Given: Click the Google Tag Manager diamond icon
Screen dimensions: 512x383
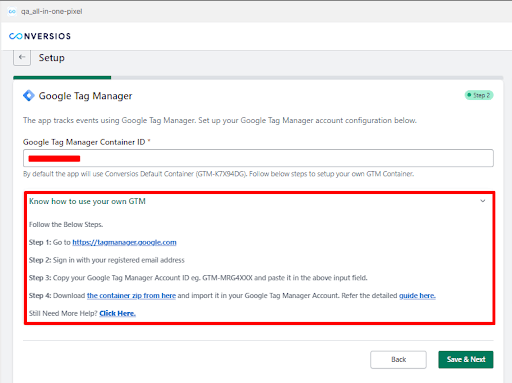Looking at the screenshot, I should pos(29,96).
